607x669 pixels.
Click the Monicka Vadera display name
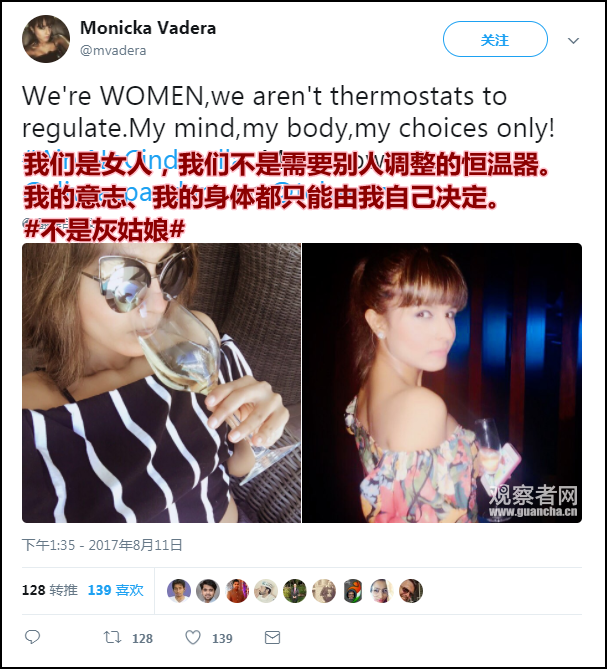tap(148, 28)
